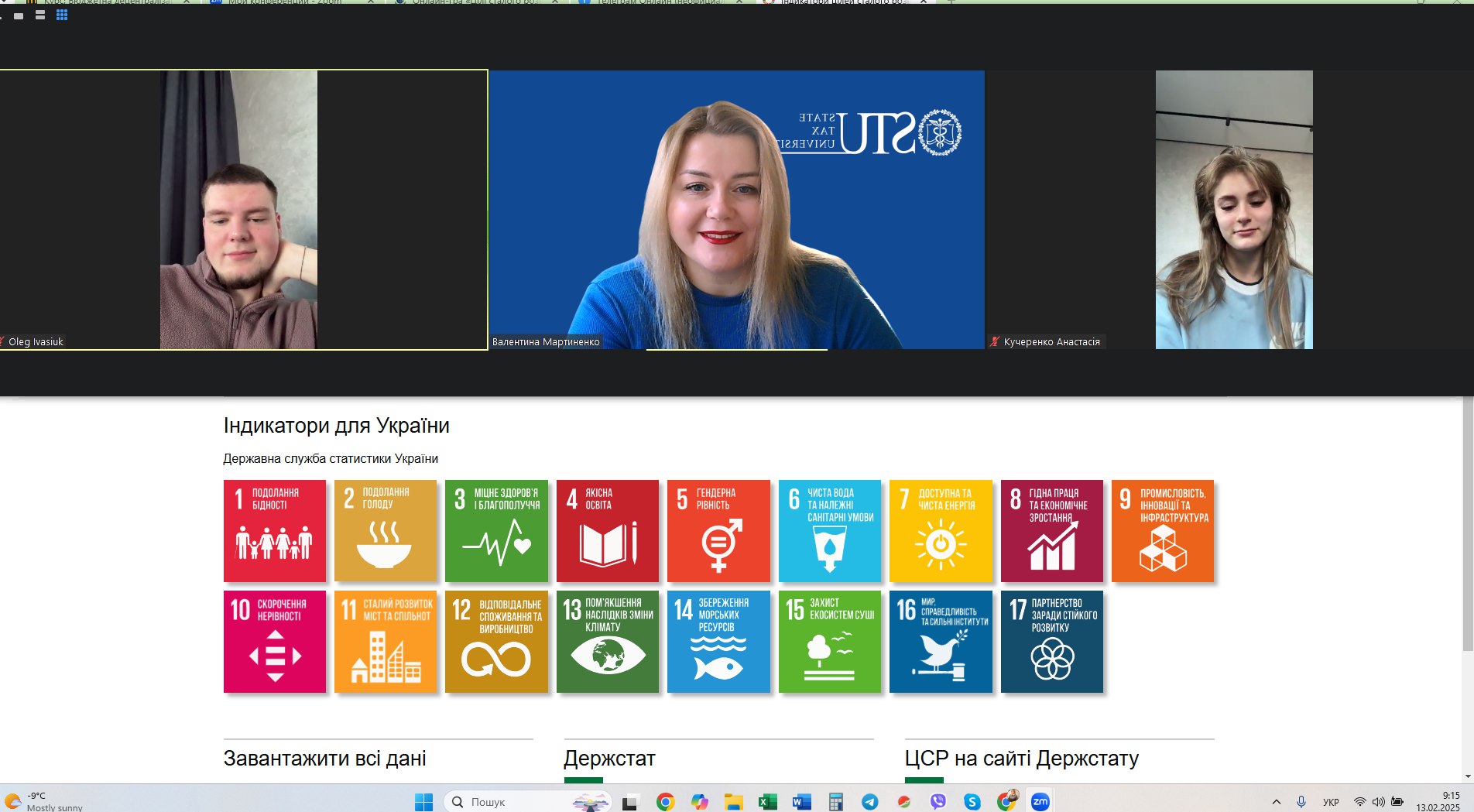Screen dimensions: 1474x812
Task: Open SDG 4 Якісна освіта tile
Action: point(607,531)
